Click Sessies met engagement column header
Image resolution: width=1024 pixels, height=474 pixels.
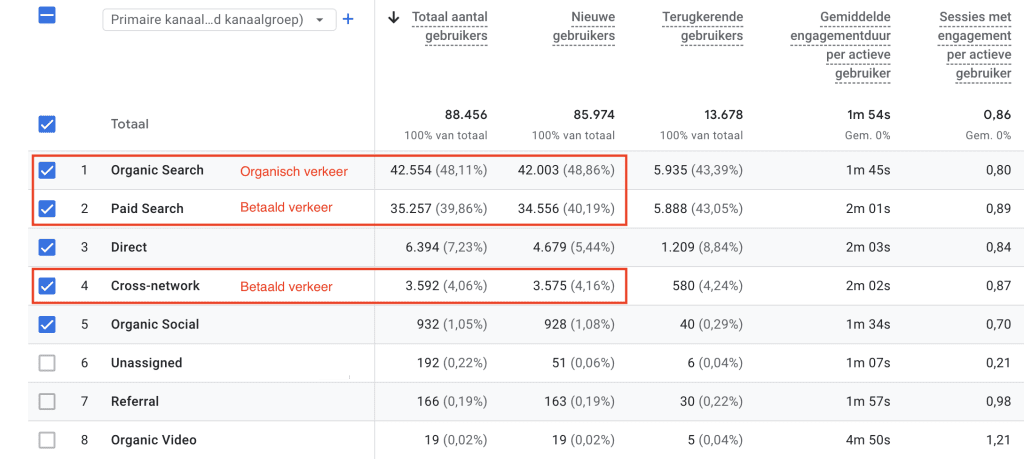(974, 46)
